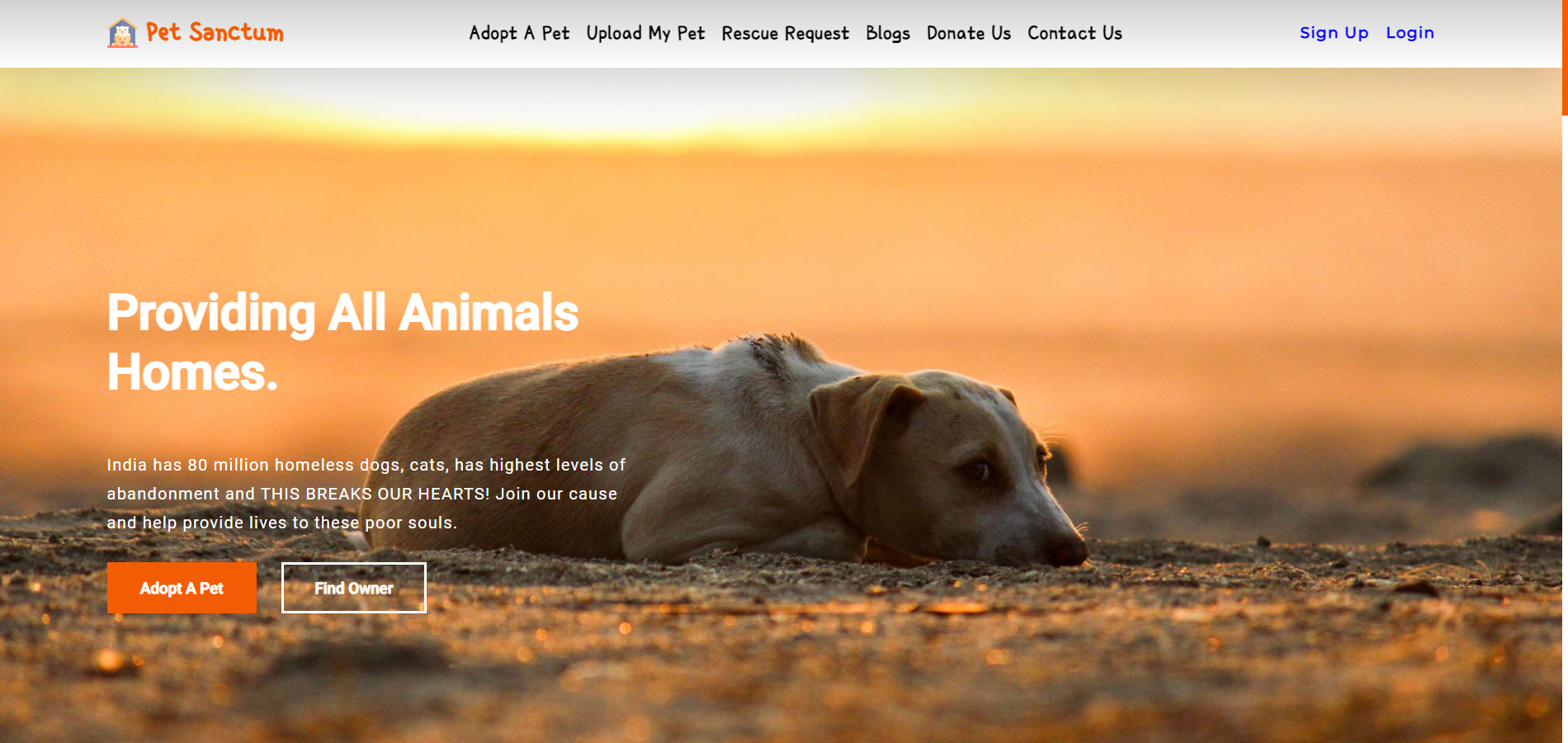The image size is (1568, 743).
Task: Select Contact Us in the top menu
Action: [1074, 33]
